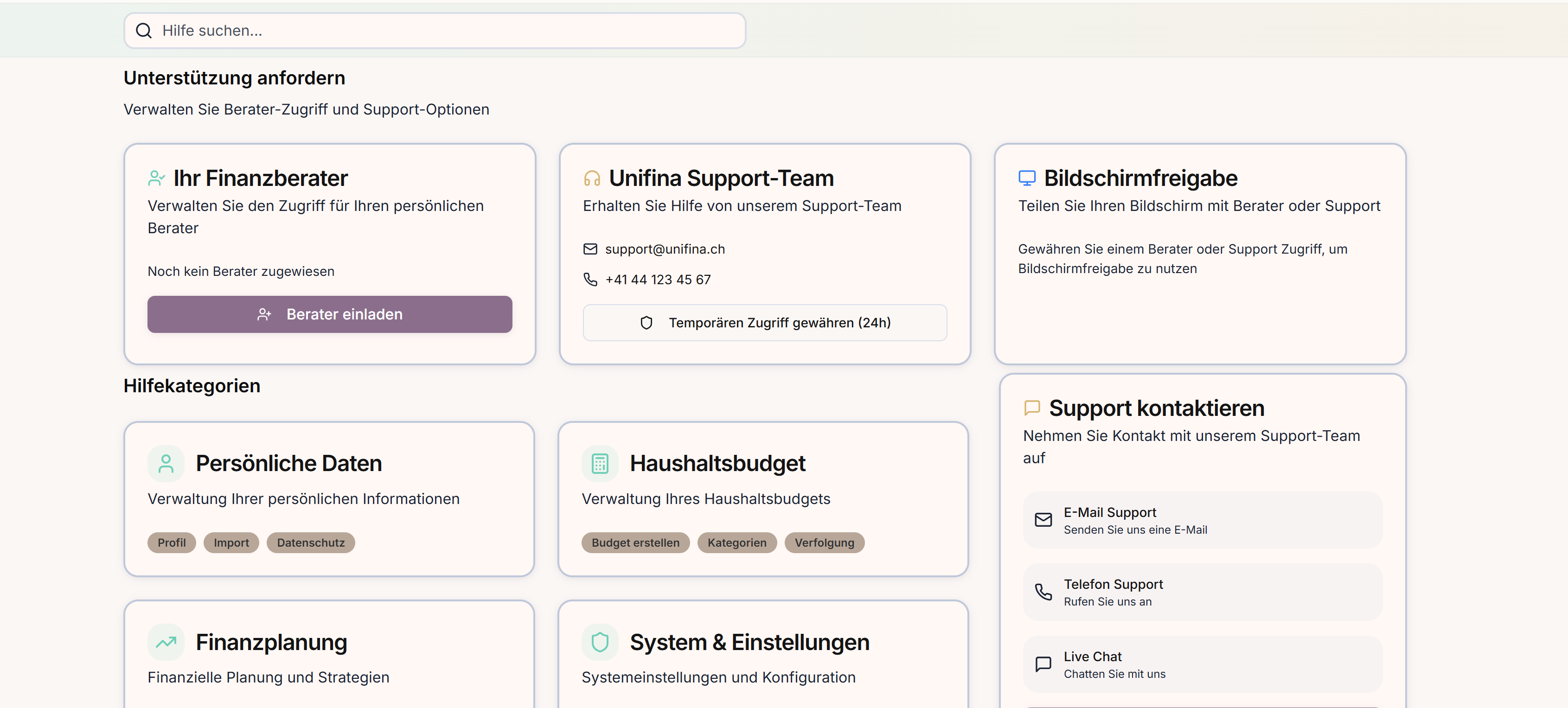Click the headset icon beside Unifina Support-Team
1568x708 pixels.
(592, 178)
